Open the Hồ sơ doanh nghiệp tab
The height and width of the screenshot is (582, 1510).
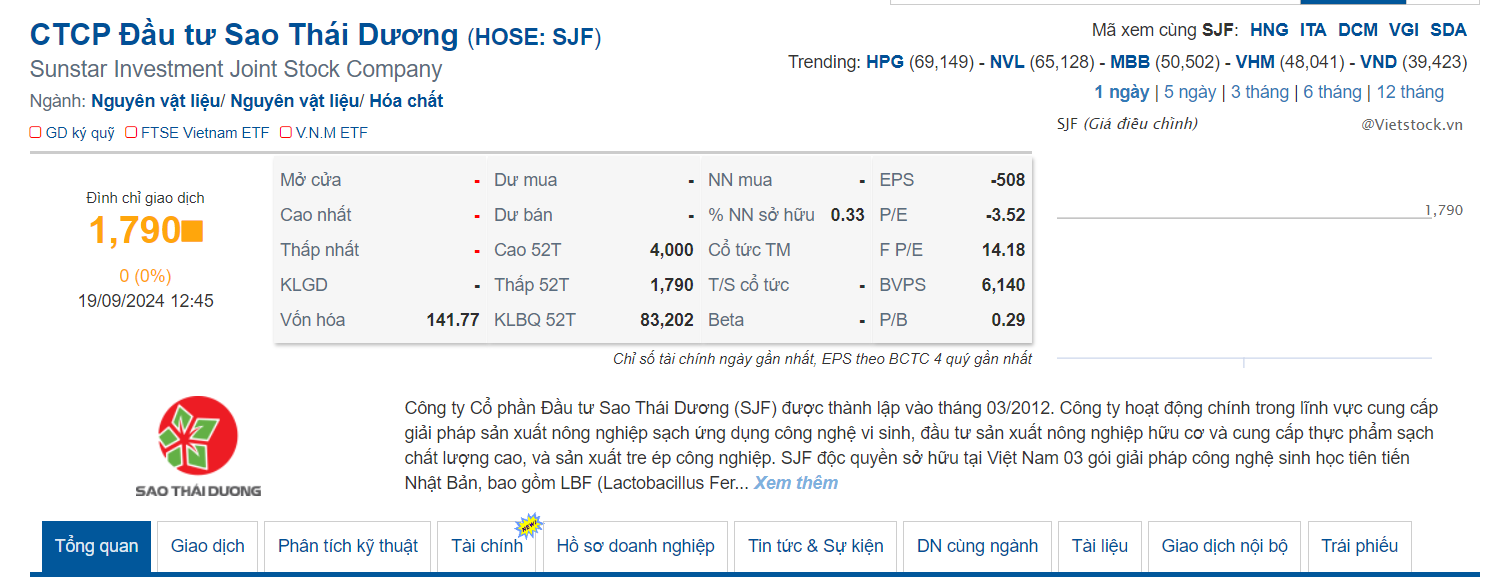coord(635,546)
